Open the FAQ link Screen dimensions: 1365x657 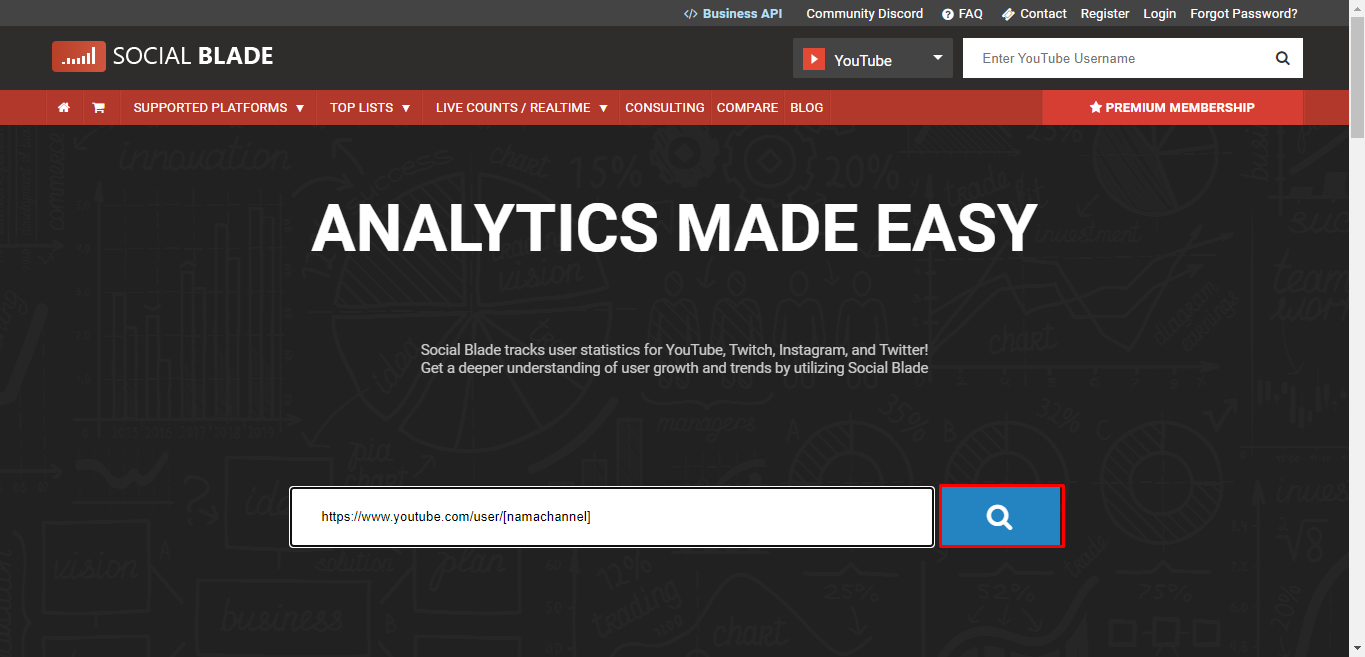click(962, 14)
